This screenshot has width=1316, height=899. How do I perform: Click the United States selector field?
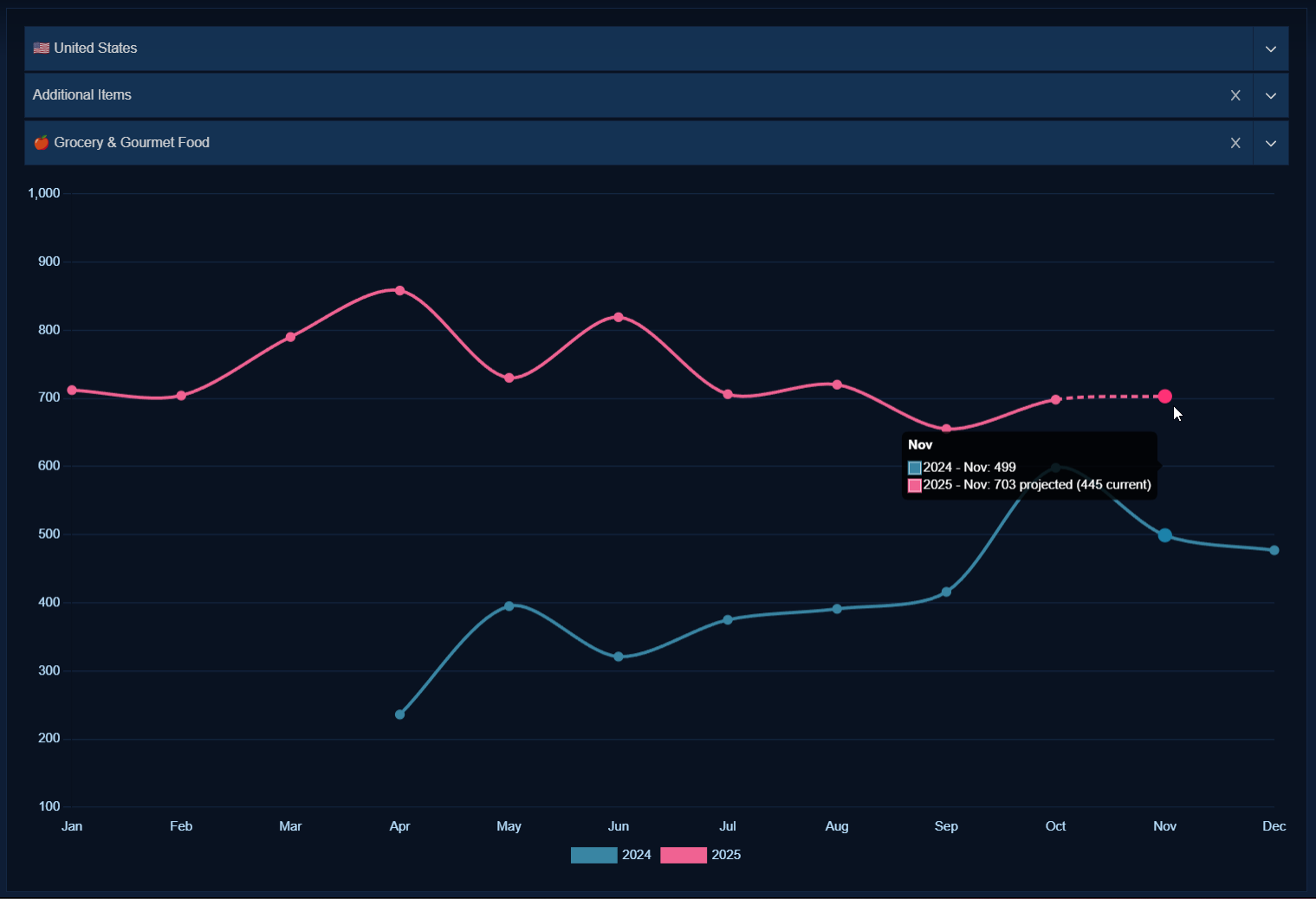(606, 49)
